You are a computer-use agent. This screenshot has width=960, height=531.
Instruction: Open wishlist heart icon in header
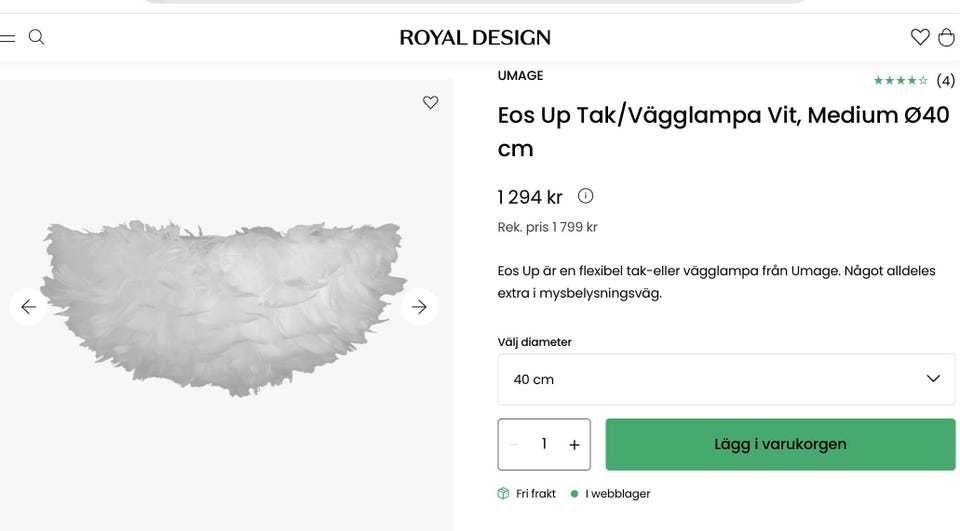(920, 38)
